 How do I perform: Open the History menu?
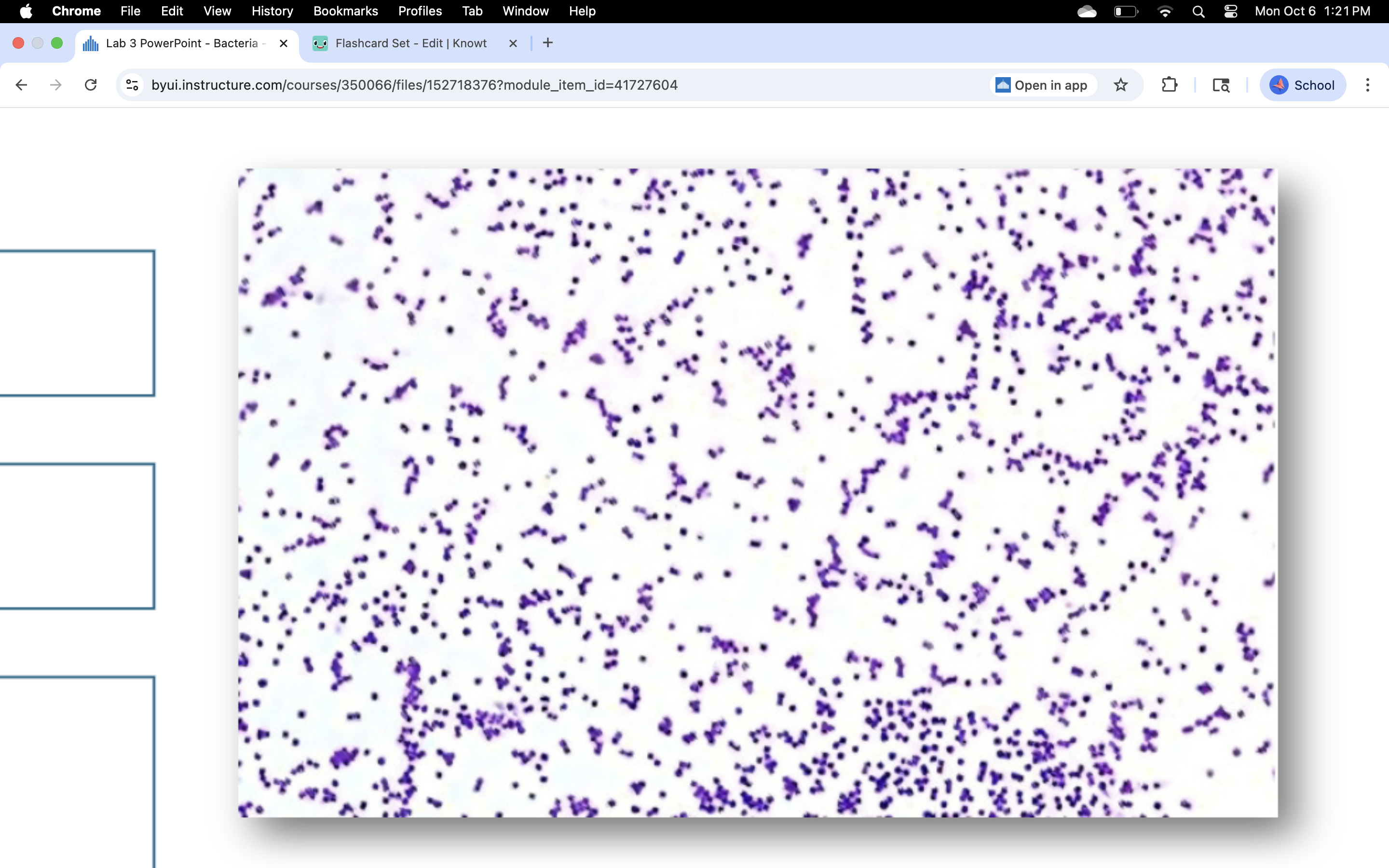[x=272, y=12]
